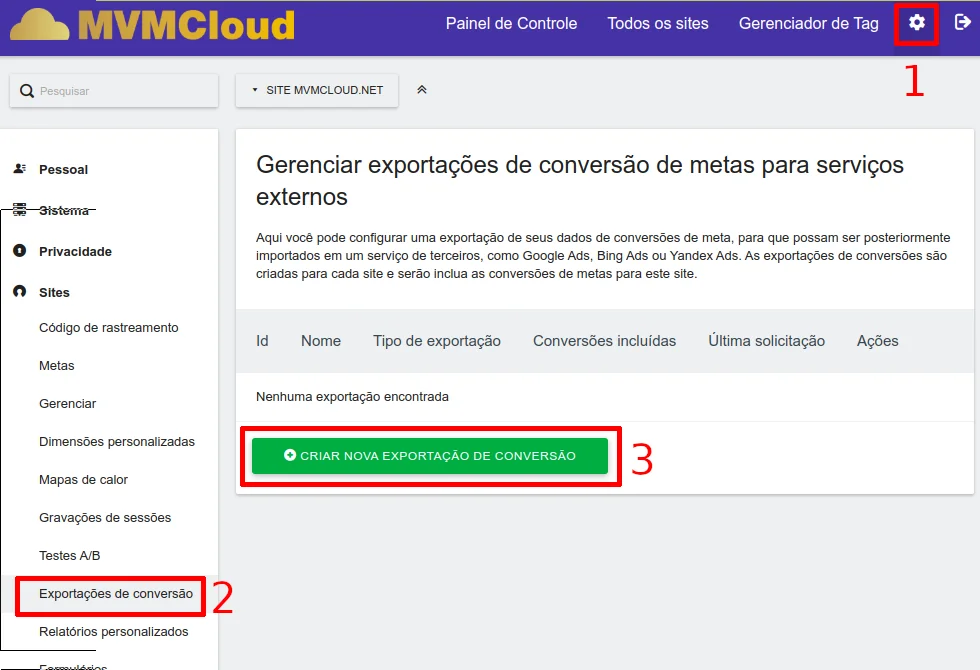Open Mapas de calor page

coord(83,480)
